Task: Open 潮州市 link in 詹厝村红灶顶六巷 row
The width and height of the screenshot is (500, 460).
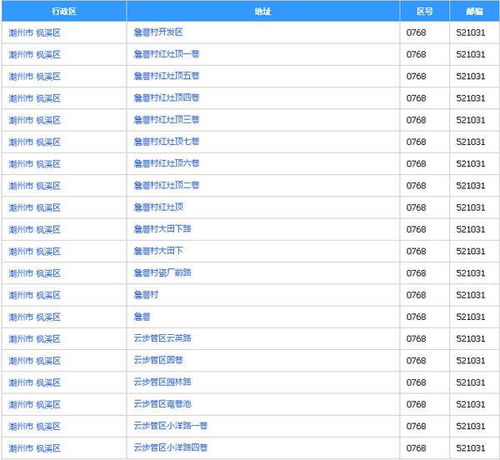Action: (21, 164)
